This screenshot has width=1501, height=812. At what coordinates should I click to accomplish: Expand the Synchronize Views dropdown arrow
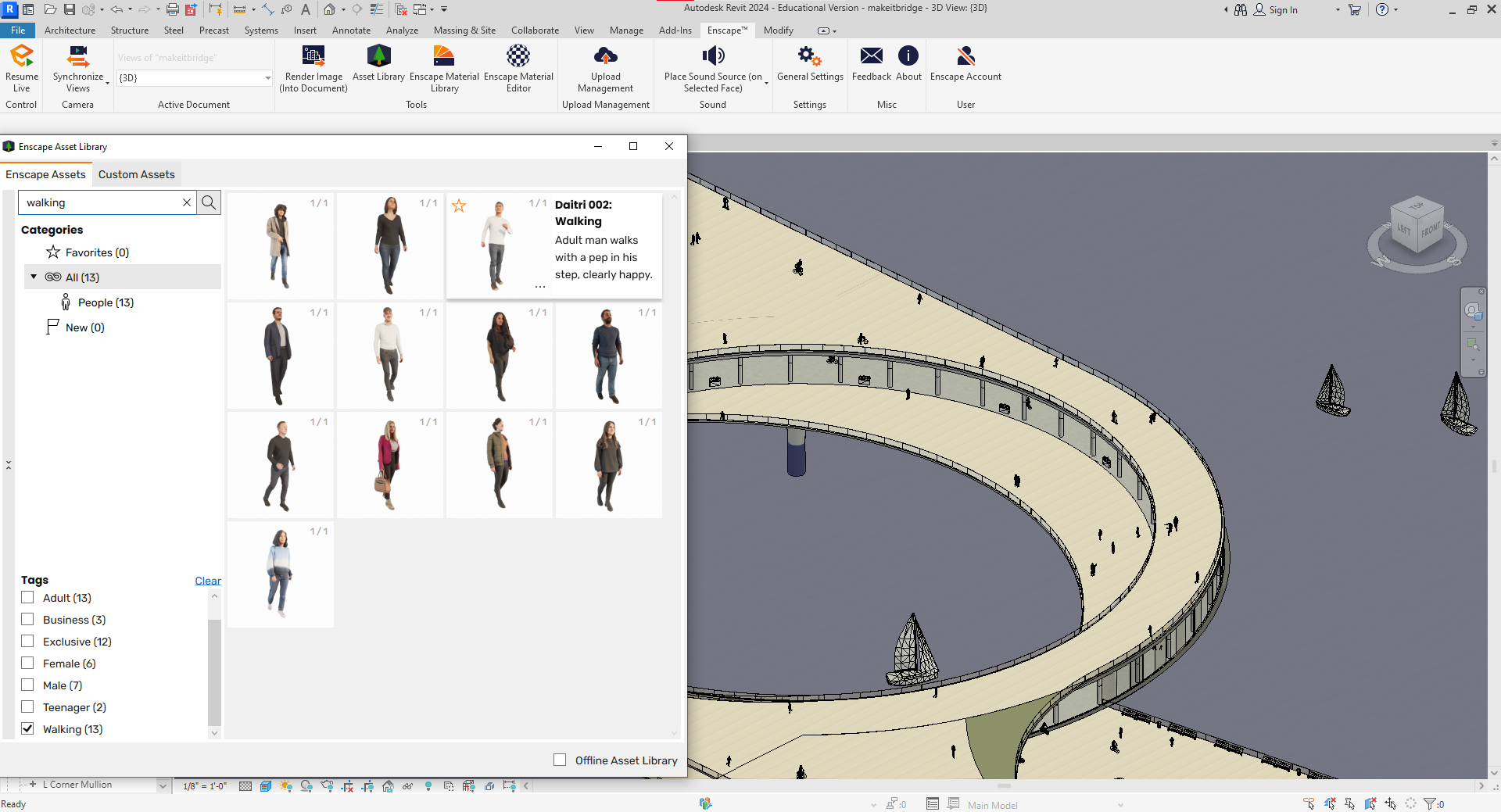(108, 82)
